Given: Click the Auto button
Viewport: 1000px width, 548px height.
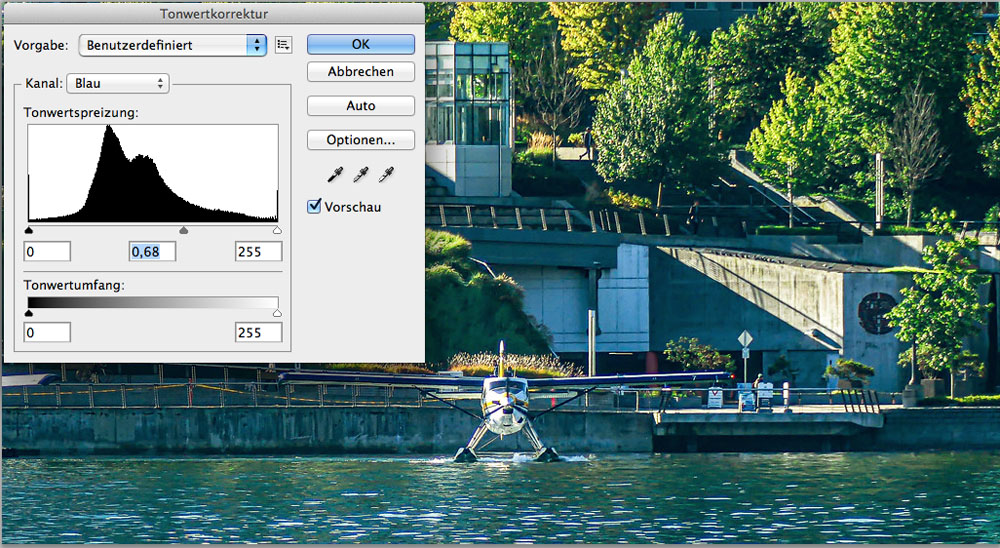Looking at the screenshot, I should click(360, 106).
